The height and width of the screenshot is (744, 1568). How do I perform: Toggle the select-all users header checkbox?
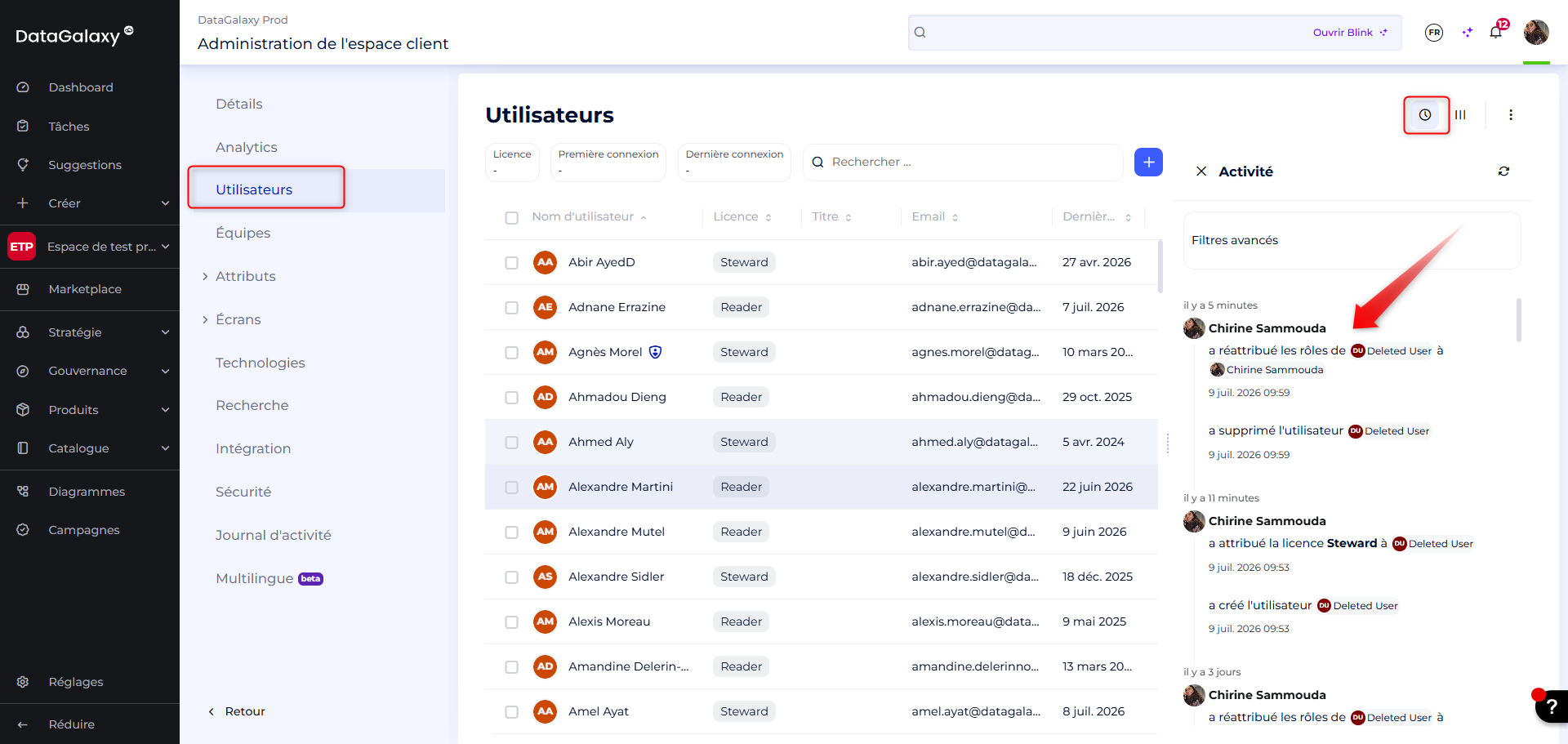[511, 218]
